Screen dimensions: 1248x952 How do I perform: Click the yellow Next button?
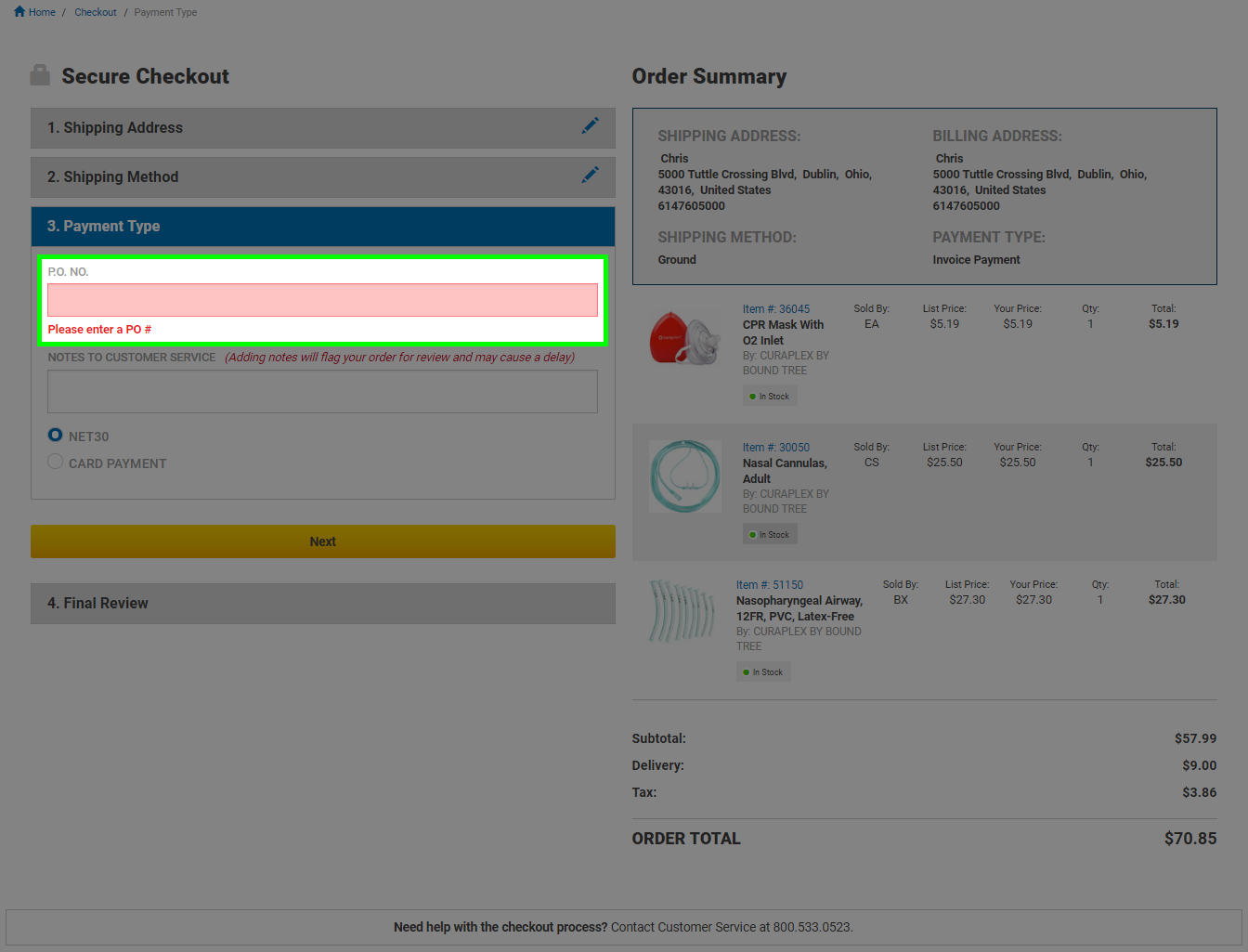click(x=323, y=541)
